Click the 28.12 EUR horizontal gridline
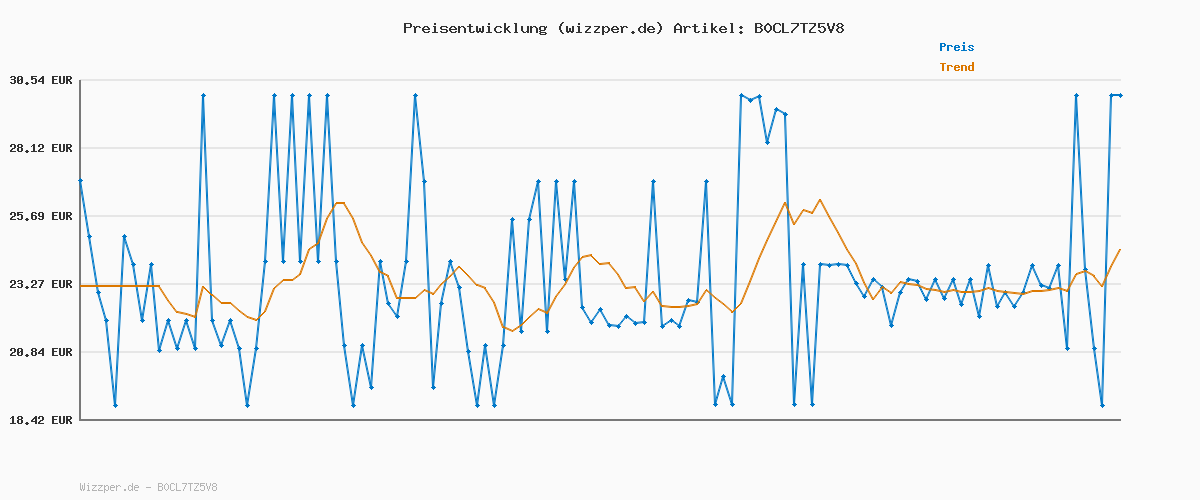 click(x=600, y=148)
